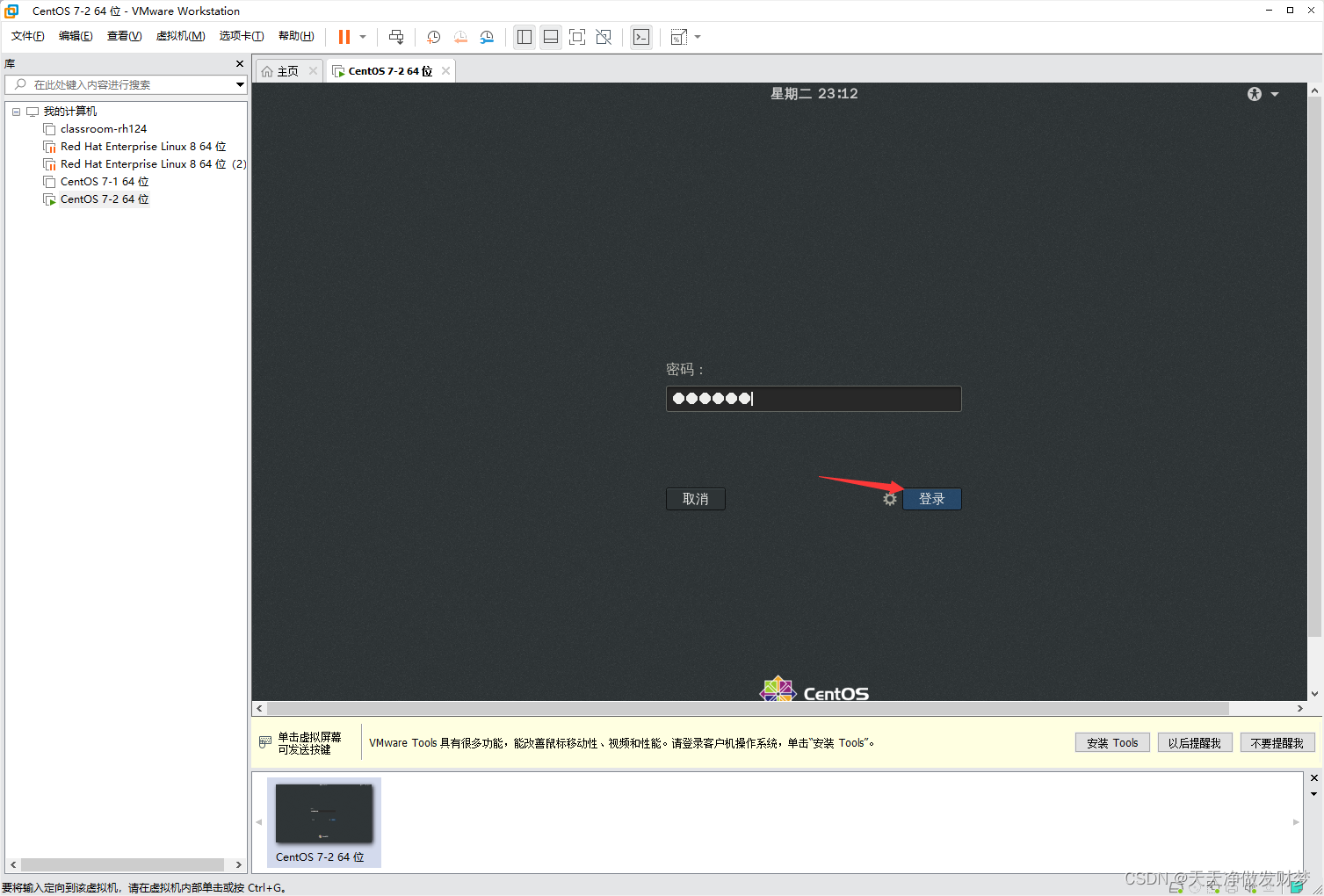1324x896 pixels.
Task: Send Ctrl+Alt+Del to the virtual machine
Action: [396, 37]
